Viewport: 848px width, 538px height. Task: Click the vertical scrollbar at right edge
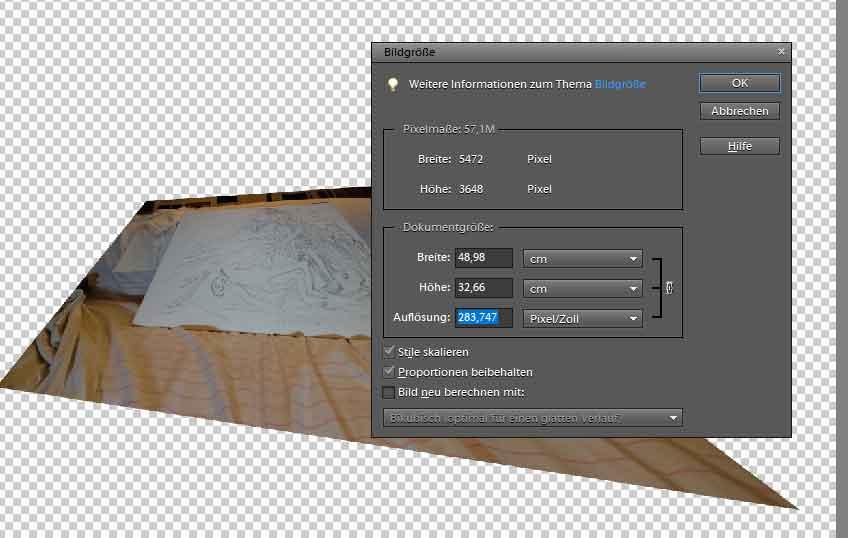841,270
